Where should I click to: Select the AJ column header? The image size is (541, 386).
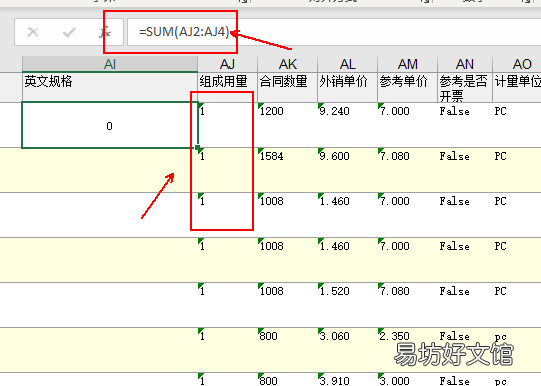coord(227,64)
